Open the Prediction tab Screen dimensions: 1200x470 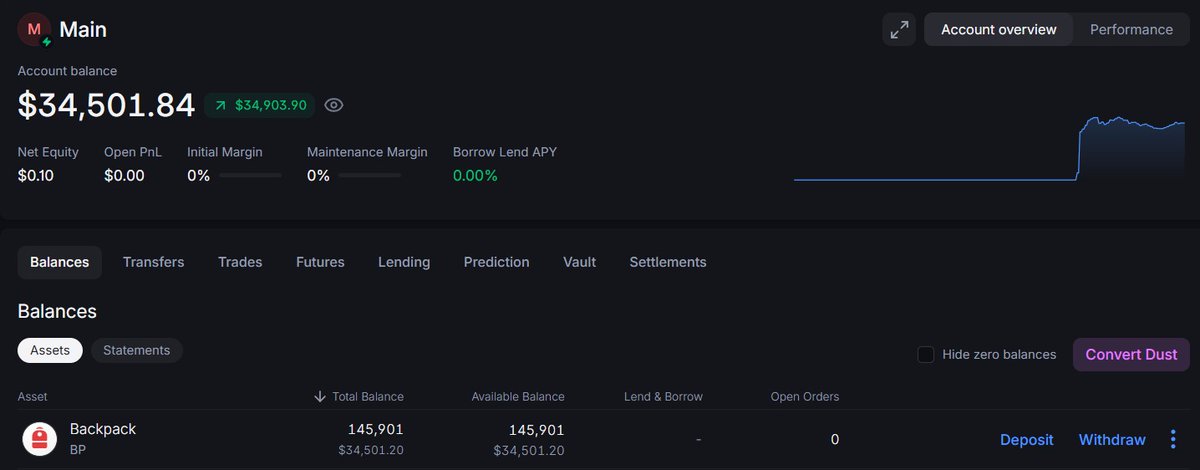pos(496,262)
